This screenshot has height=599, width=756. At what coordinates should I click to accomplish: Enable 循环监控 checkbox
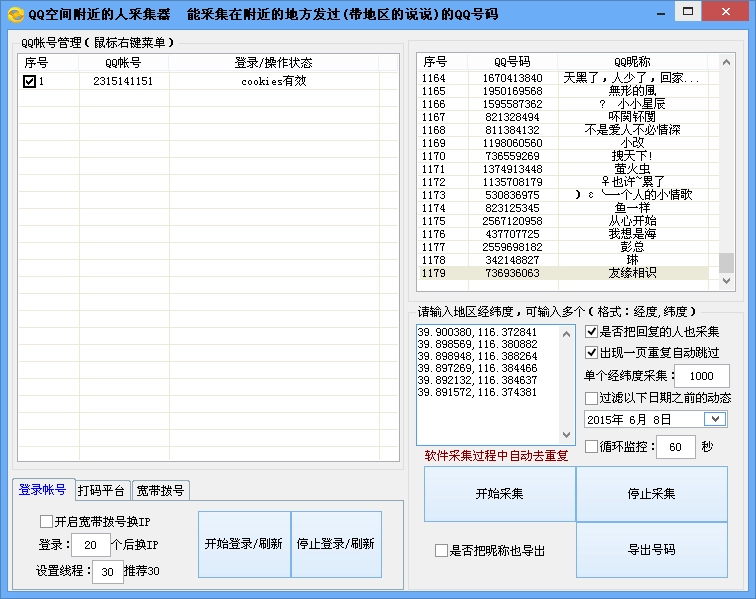point(592,447)
